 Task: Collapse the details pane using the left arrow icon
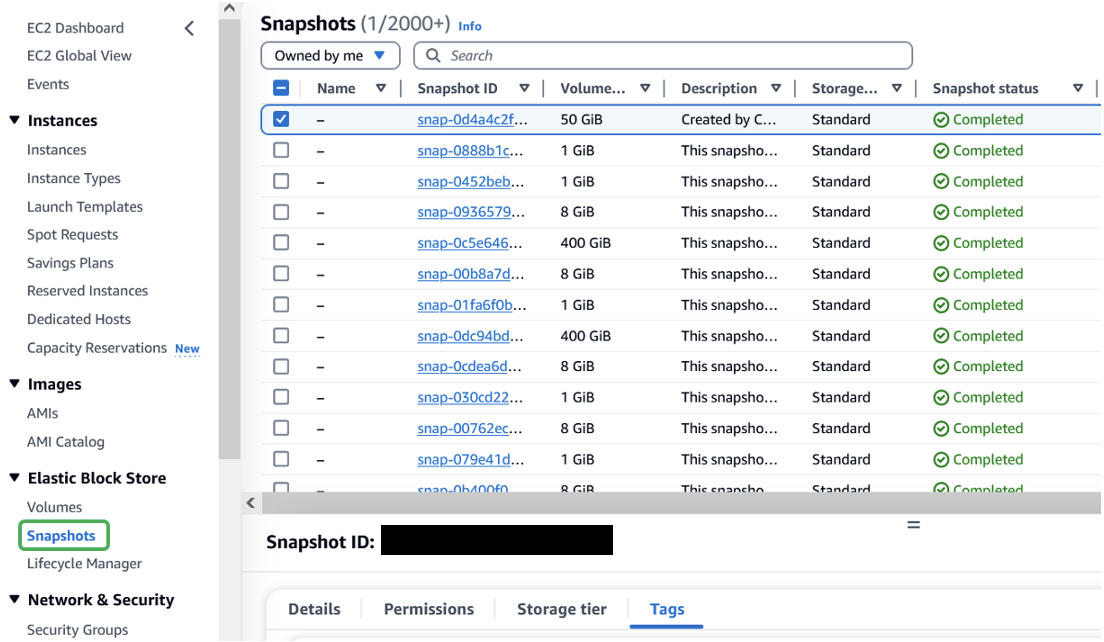point(250,503)
